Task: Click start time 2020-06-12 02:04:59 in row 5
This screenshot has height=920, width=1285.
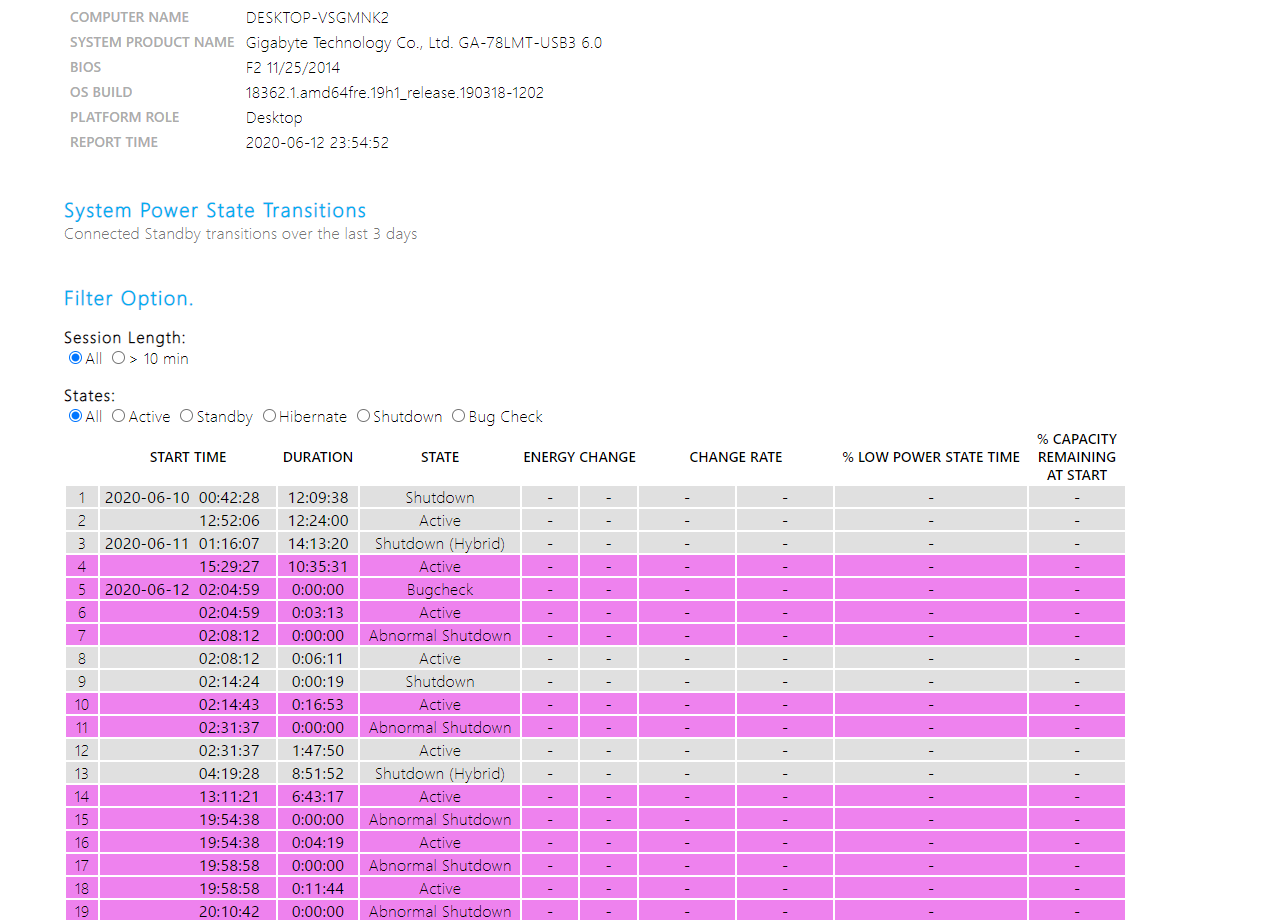Action: 182,590
